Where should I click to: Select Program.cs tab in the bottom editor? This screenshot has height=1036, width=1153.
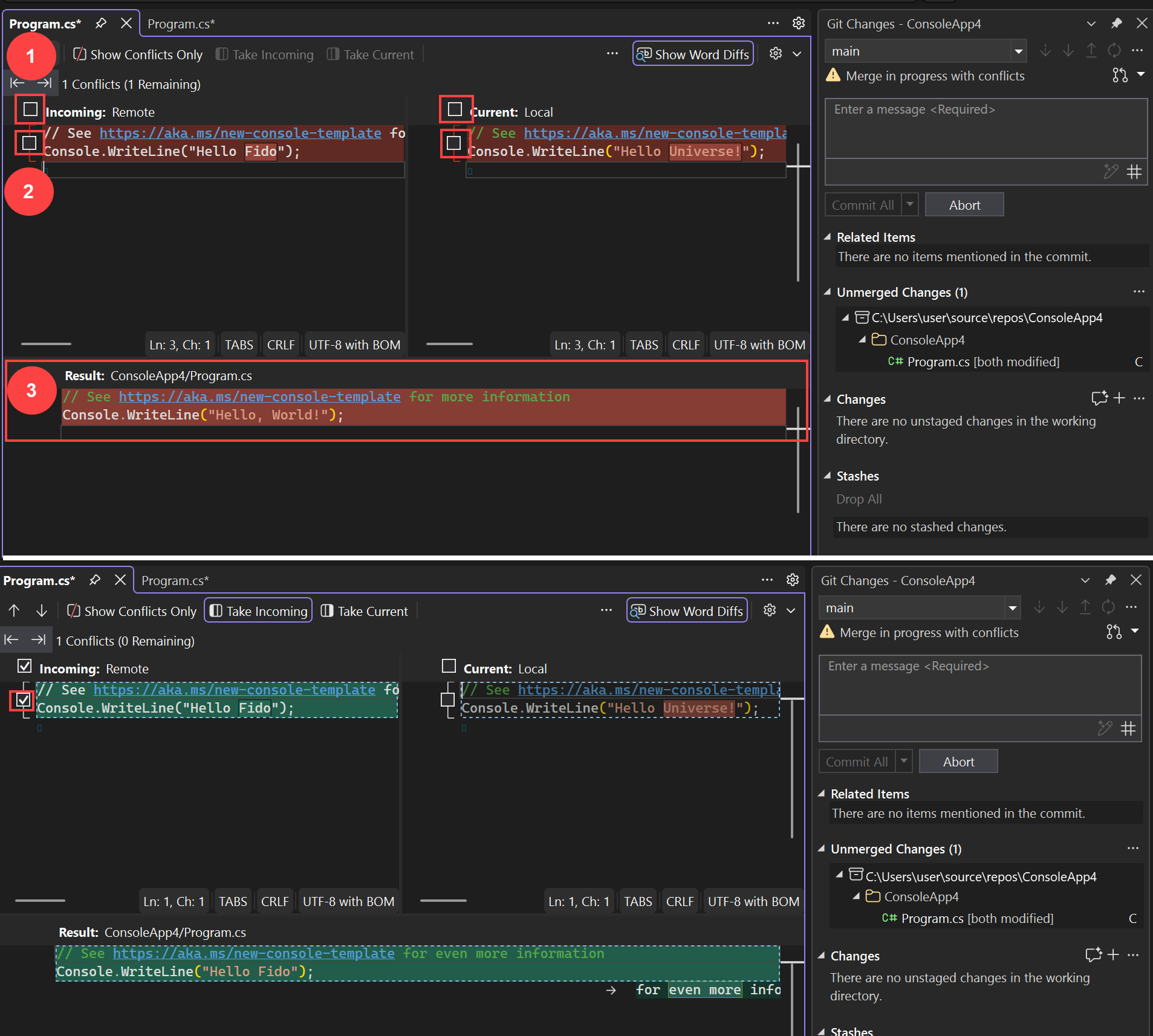(x=39, y=580)
